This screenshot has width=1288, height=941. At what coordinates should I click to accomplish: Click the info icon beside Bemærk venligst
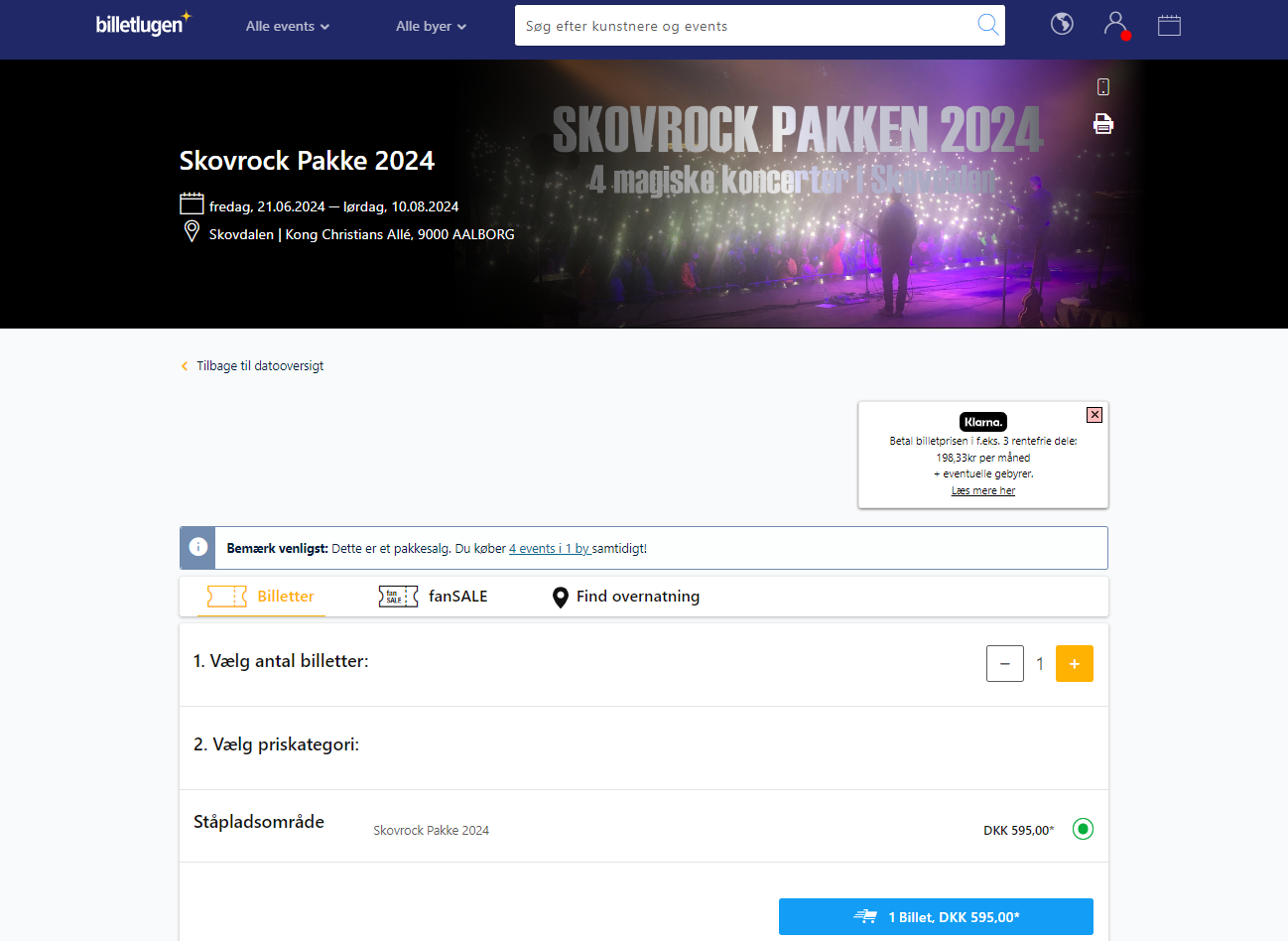[198, 548]
